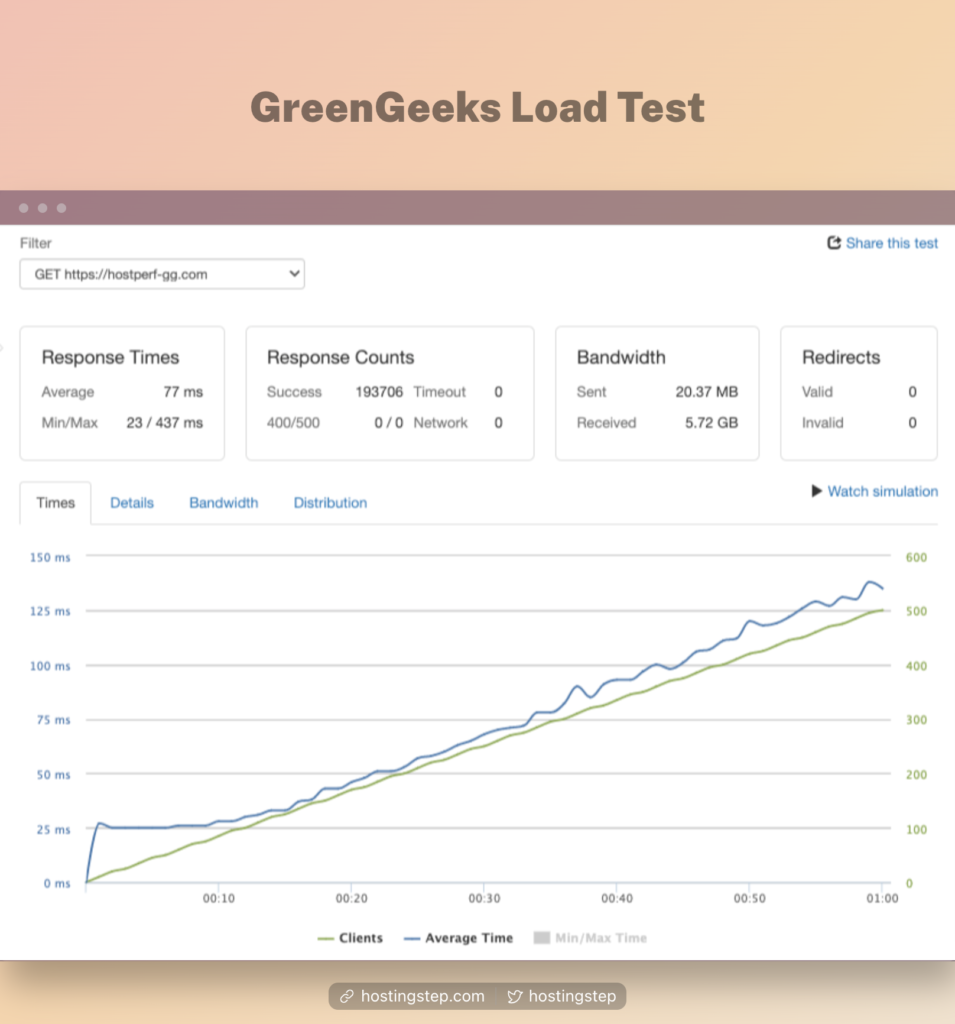955x1024 pixels.
Task: Click the third window dot in the title bar
Action: point(61,208)
